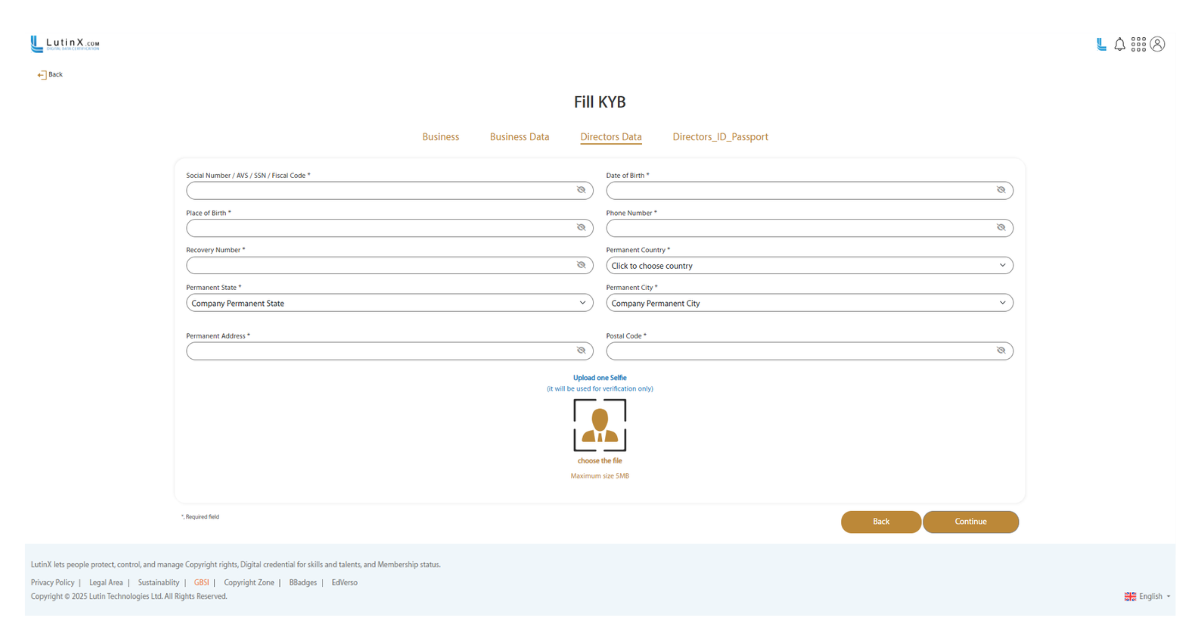Screen dimensions: 1200x630
Task: Open the Privacy Policy footer link
Action: (x=52, y=582)
